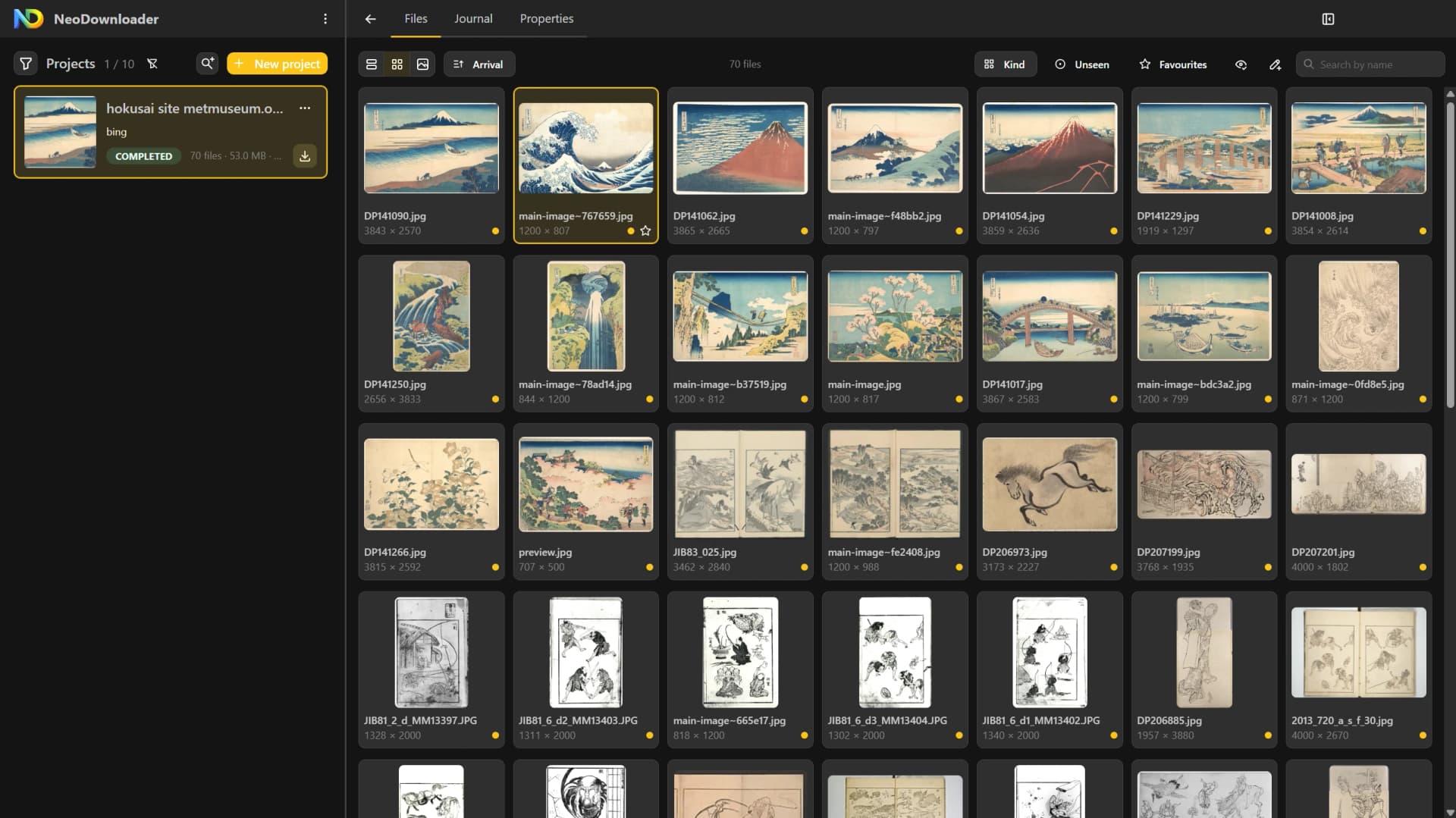Toggle unseen dot on DP206973.jpg
Screen dimensions: 1456x818
(1114, 567)
